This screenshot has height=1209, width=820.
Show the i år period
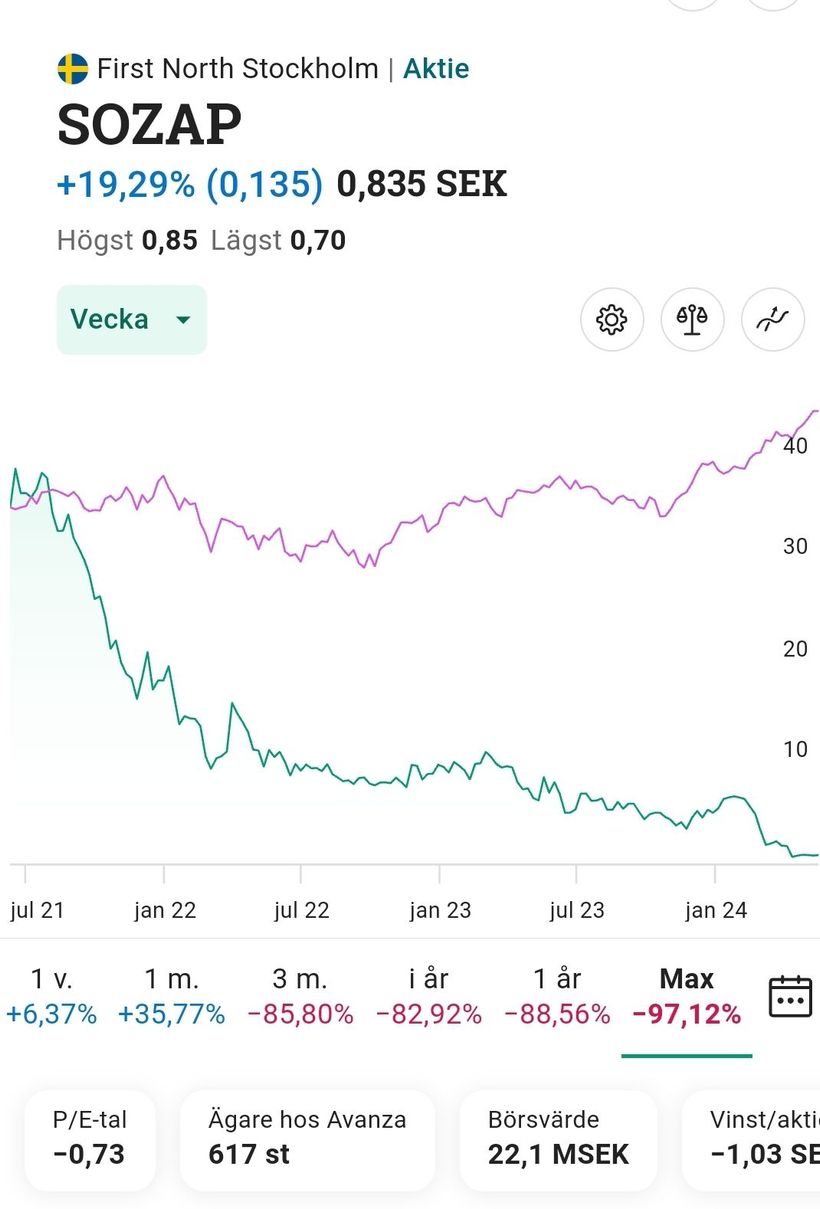(x=429, y=996)
